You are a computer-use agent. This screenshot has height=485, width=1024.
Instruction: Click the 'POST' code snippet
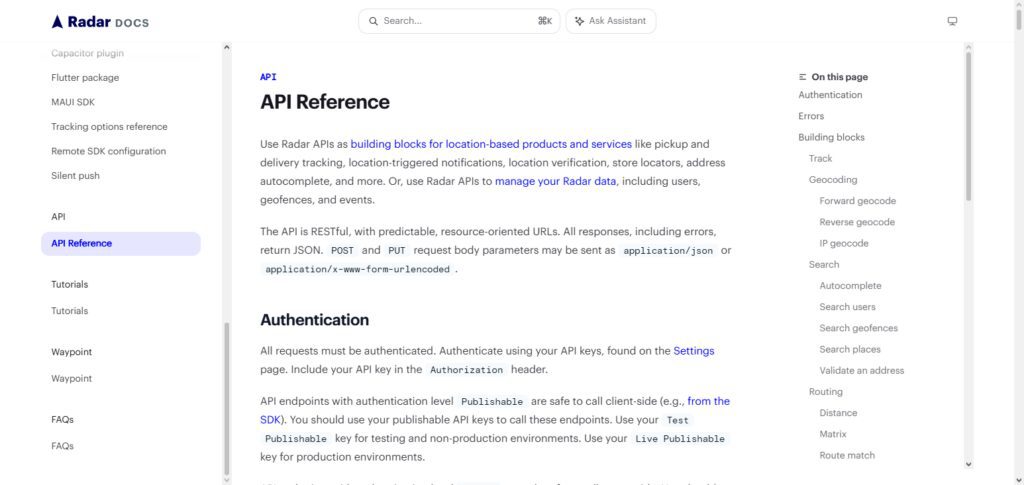click(342, 251)
